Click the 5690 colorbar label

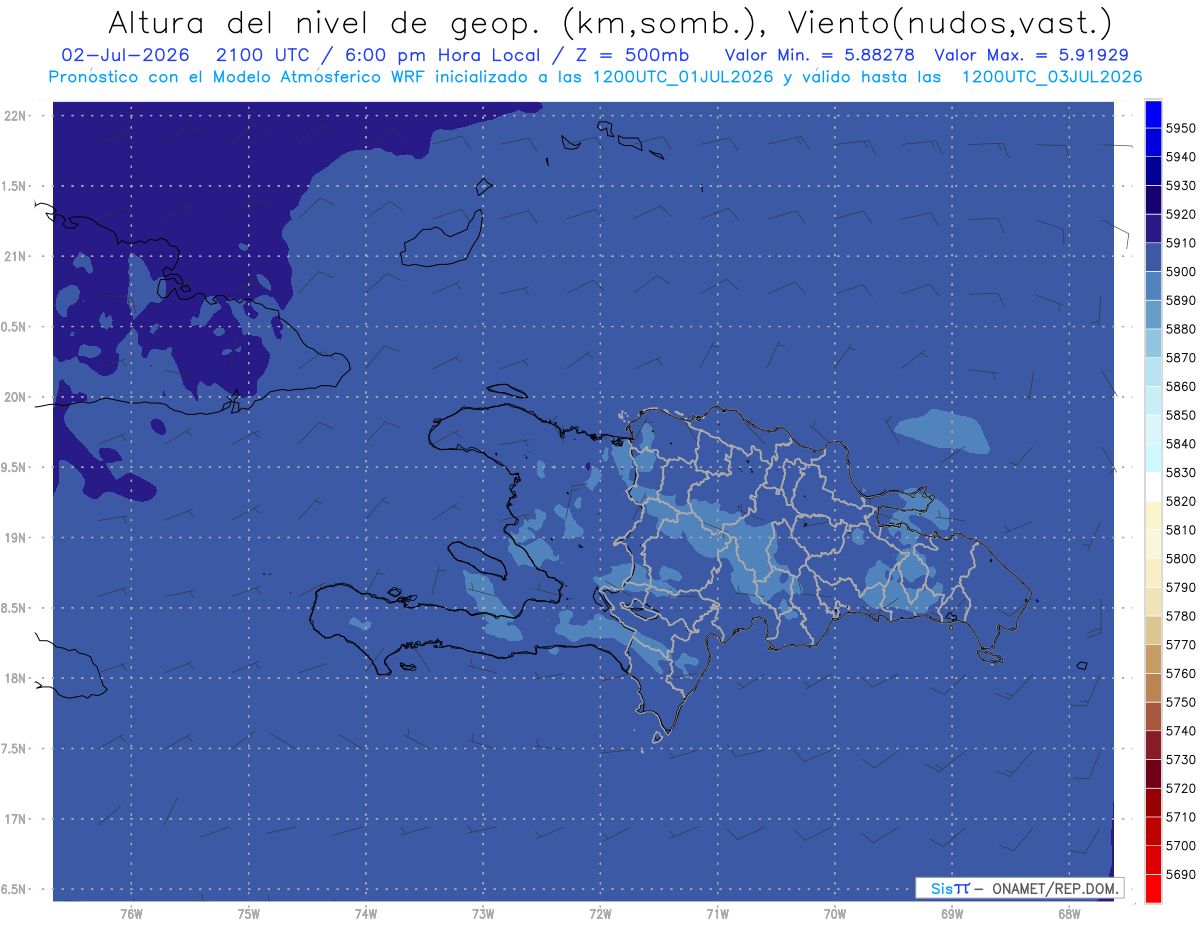(x=1181, y=874)
